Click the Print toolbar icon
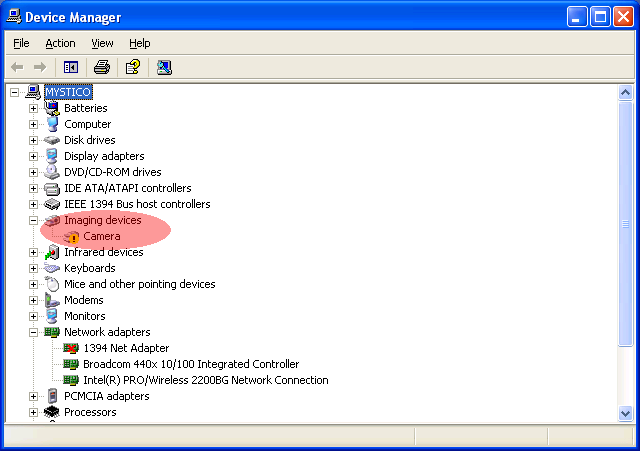 pyautogui.click(x=101, y=67)
